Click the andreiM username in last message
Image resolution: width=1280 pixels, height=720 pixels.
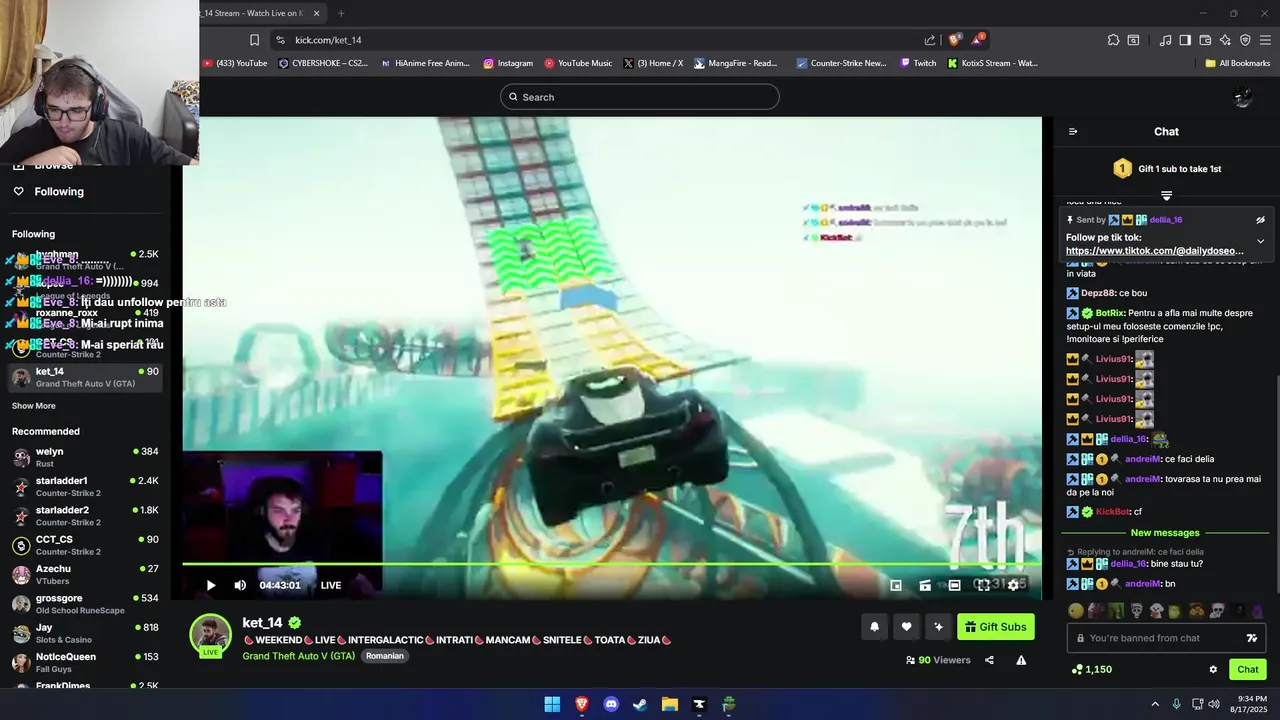tap(1143, 584)
